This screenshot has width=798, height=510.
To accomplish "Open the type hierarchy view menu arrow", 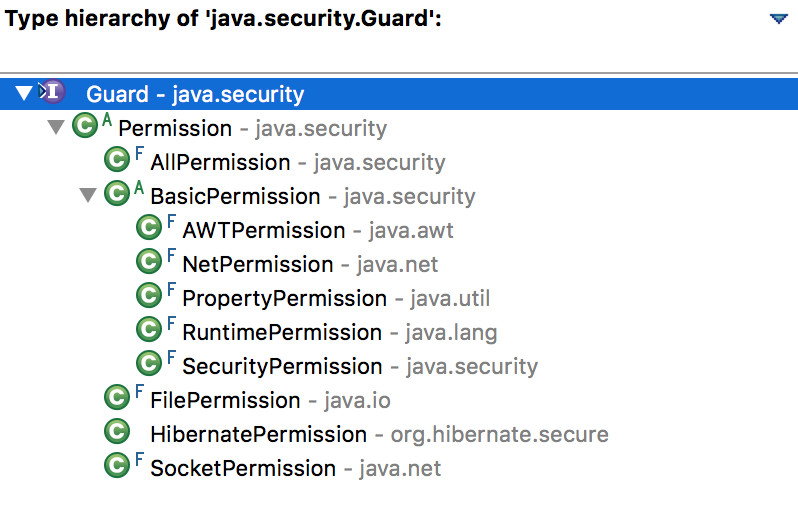I will [779, 19].
